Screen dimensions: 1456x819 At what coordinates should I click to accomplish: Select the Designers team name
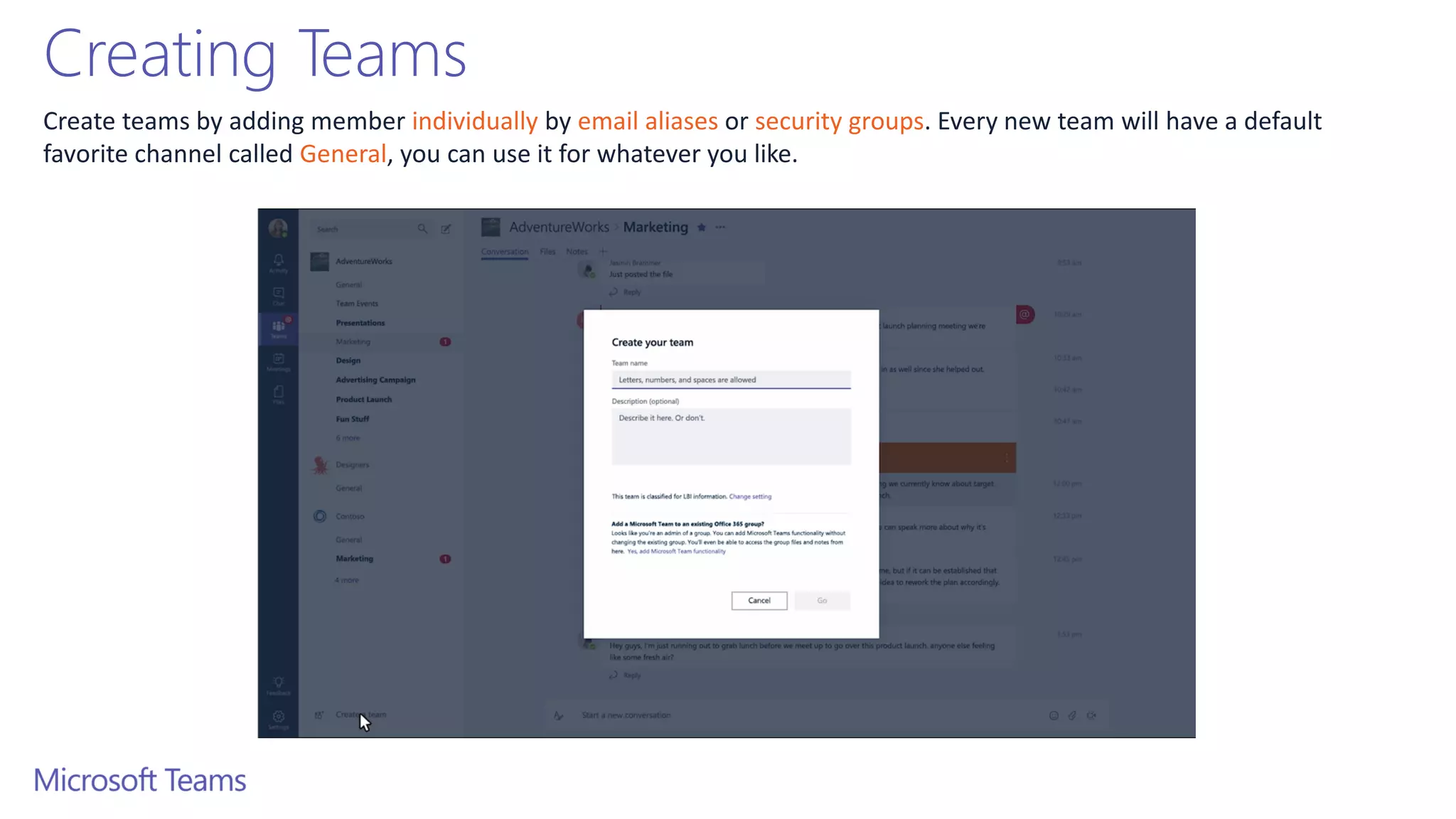pos(353,465)
